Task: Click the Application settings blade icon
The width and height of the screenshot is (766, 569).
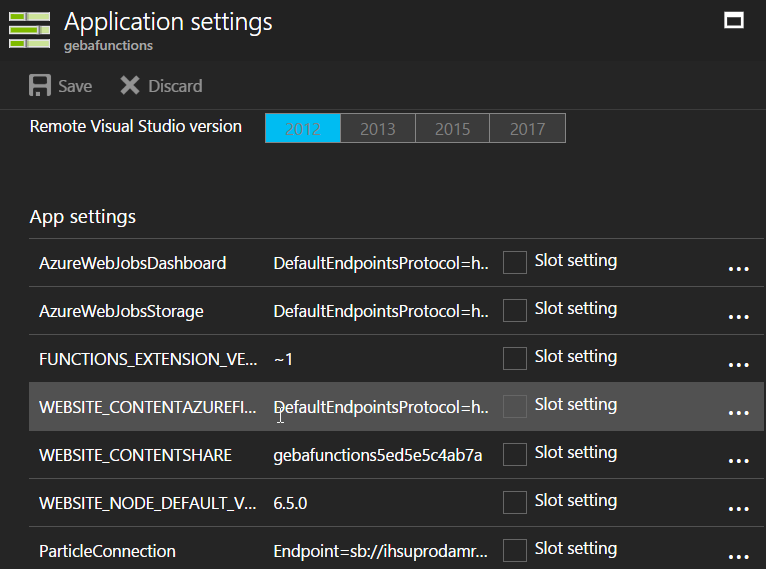Action: [29, 30]
